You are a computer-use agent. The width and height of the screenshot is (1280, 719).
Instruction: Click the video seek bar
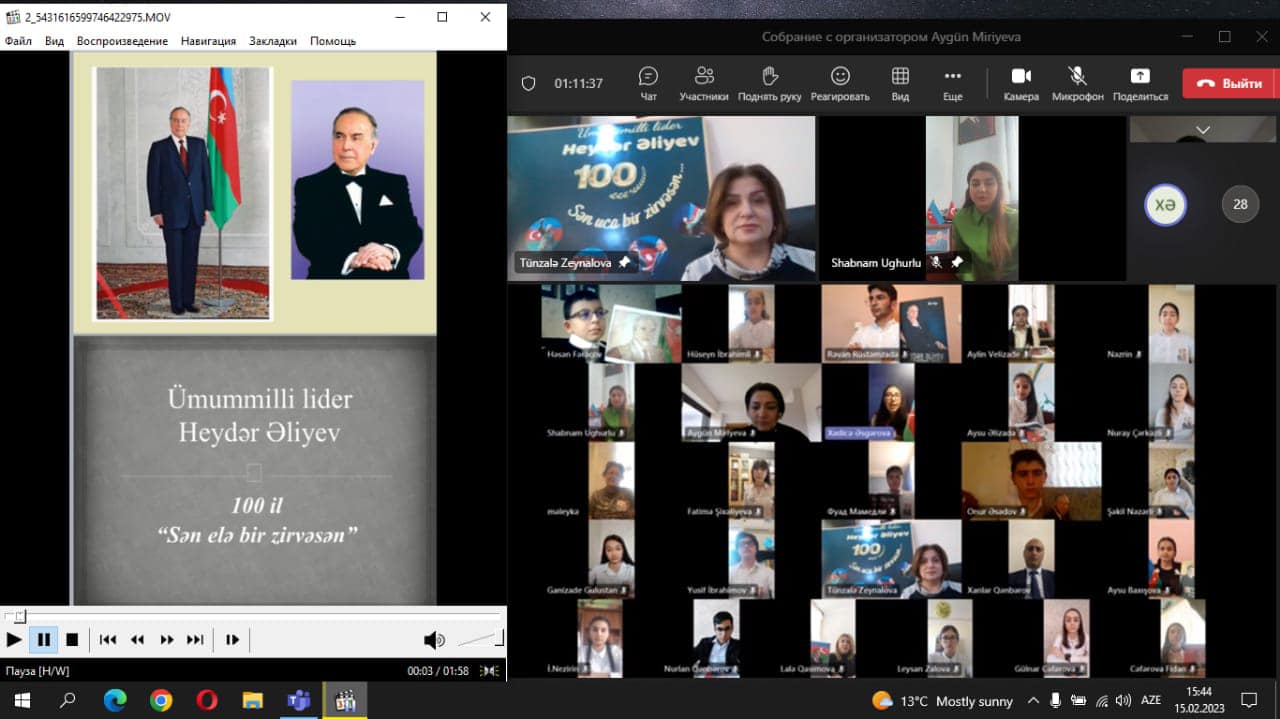pyautogui.click(x=252, y=616)
